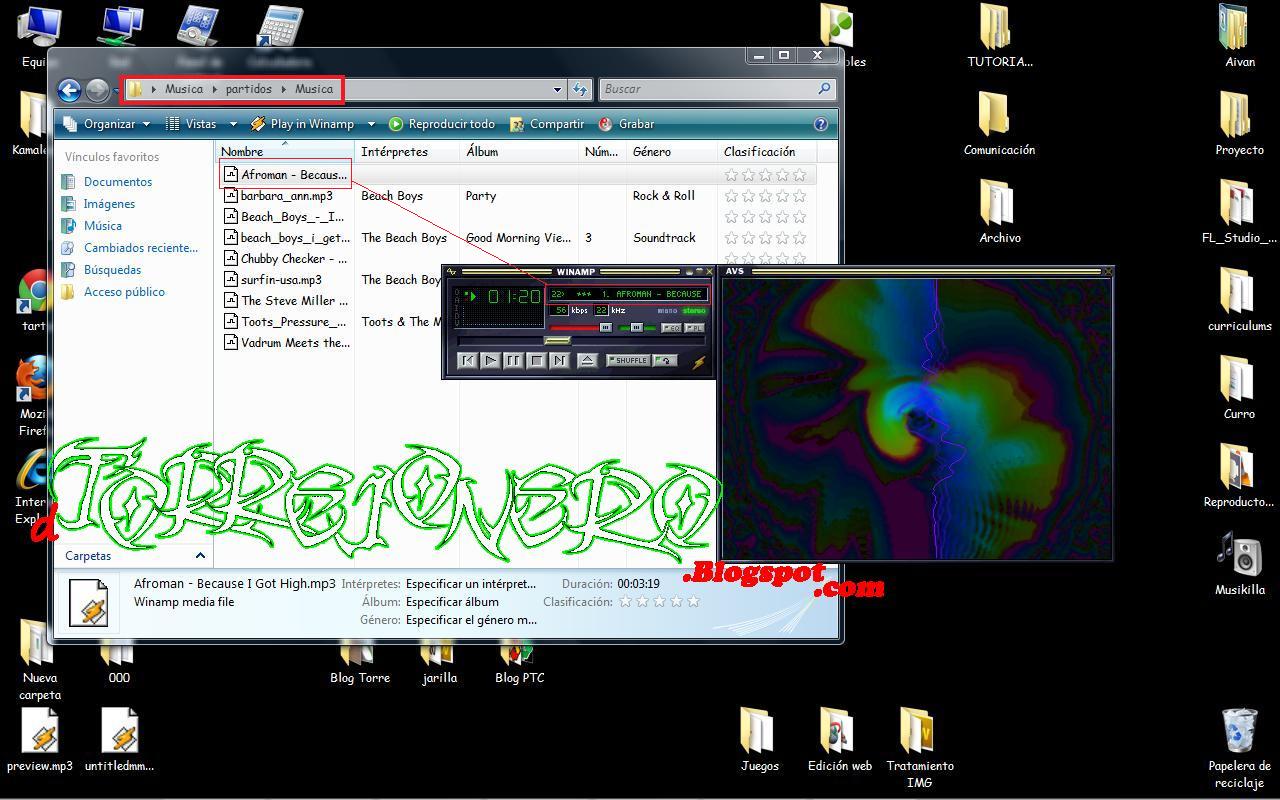Sort by Clasificación column header
The width and height of the screenshot is (1280, 800).
coord(767,152)
